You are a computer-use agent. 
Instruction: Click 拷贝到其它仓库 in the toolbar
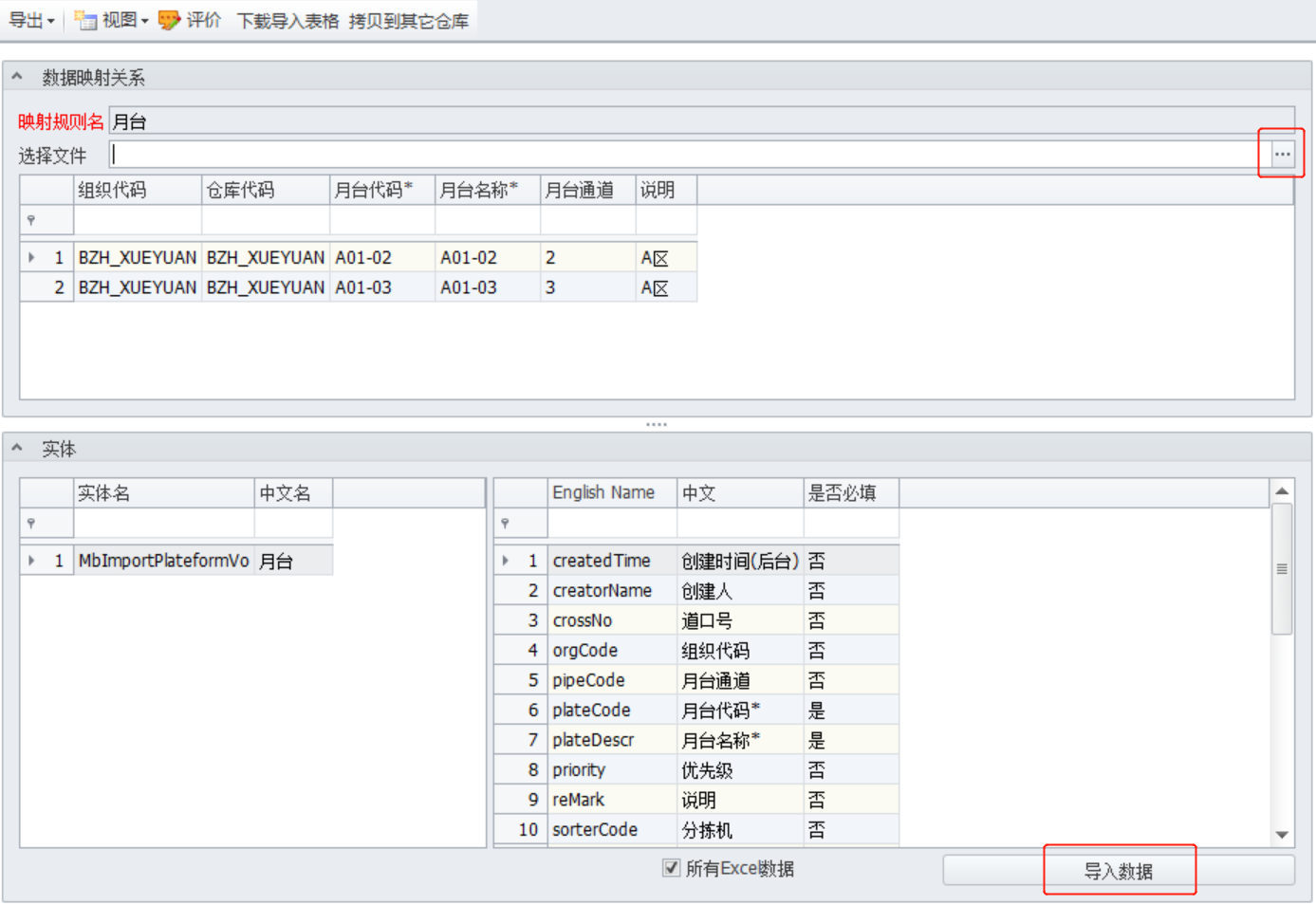[408, 20]
